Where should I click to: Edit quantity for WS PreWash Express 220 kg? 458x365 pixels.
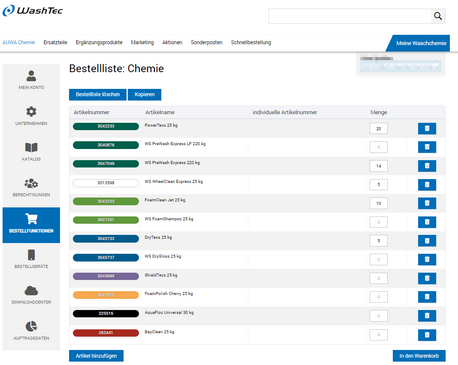[378, 166]
